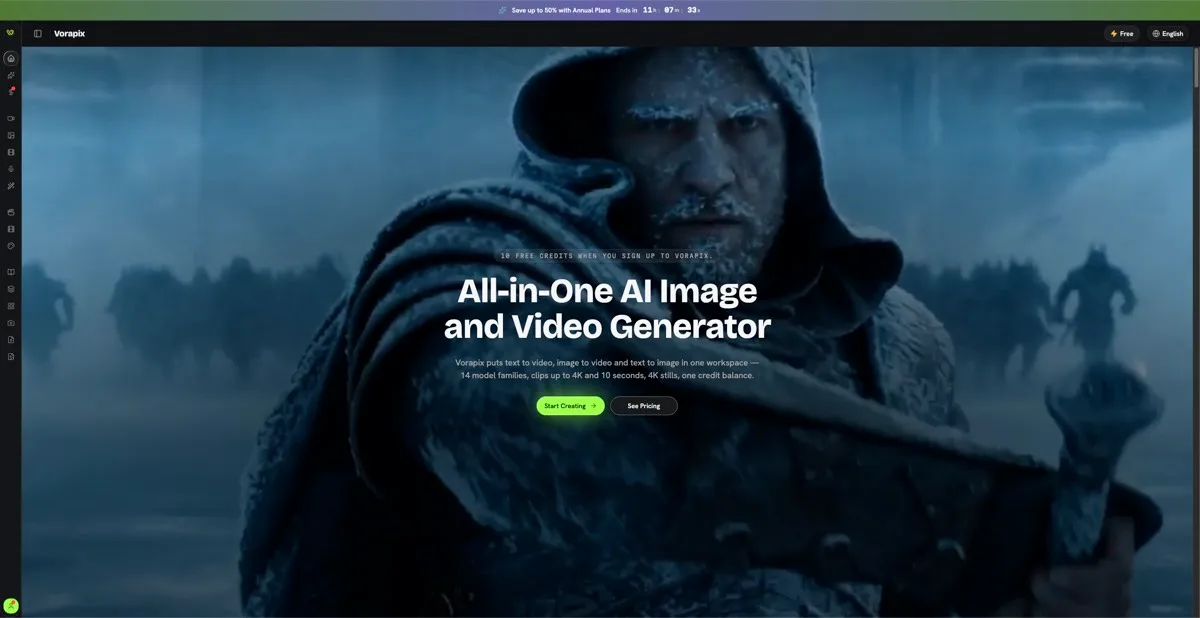The width and height of the screenshot is (1200, 618).
Task: Click the magic wand icon in the sidebar
Action: point(11,186)
